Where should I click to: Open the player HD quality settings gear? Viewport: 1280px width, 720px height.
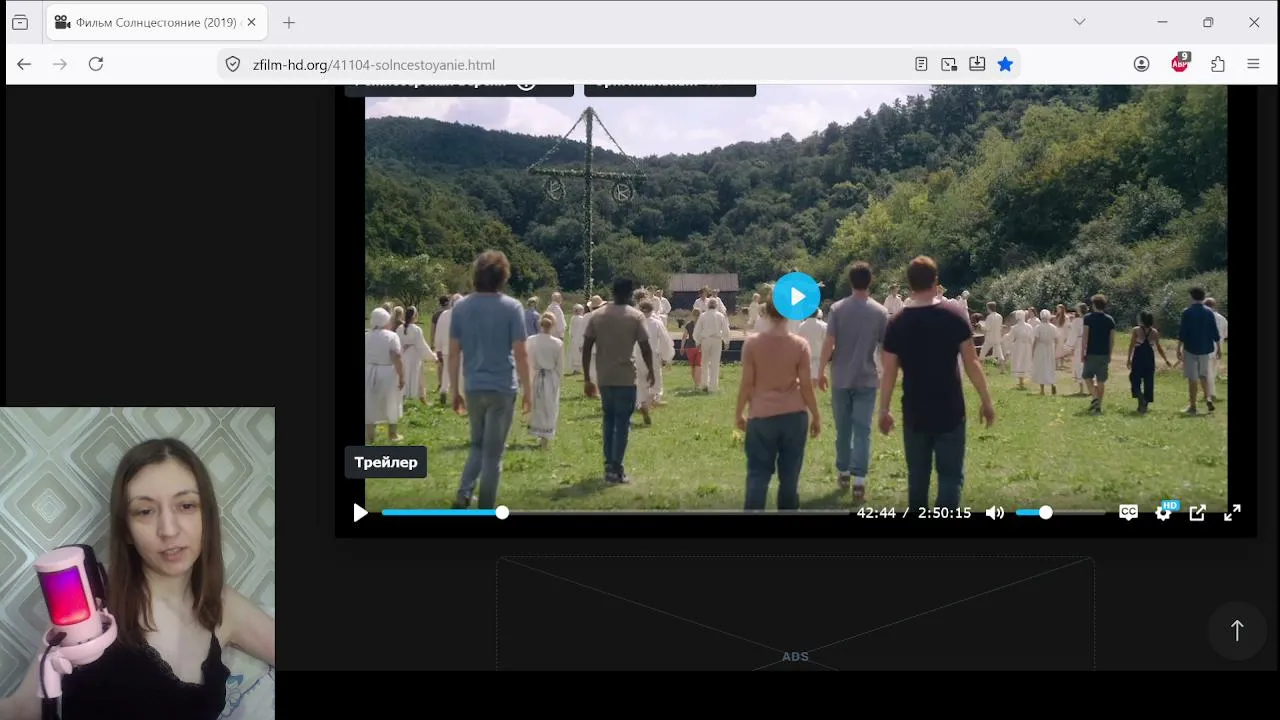click(1163, 512)
